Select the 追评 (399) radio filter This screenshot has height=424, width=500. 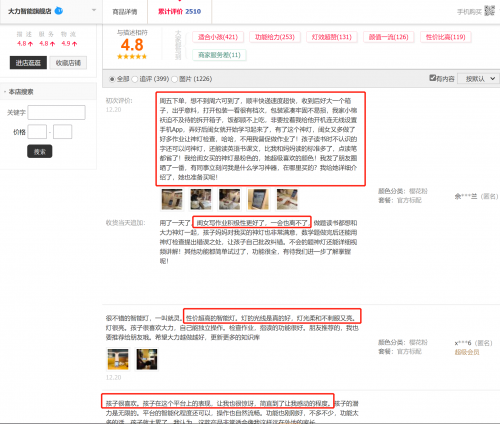(x=134, y=79)
